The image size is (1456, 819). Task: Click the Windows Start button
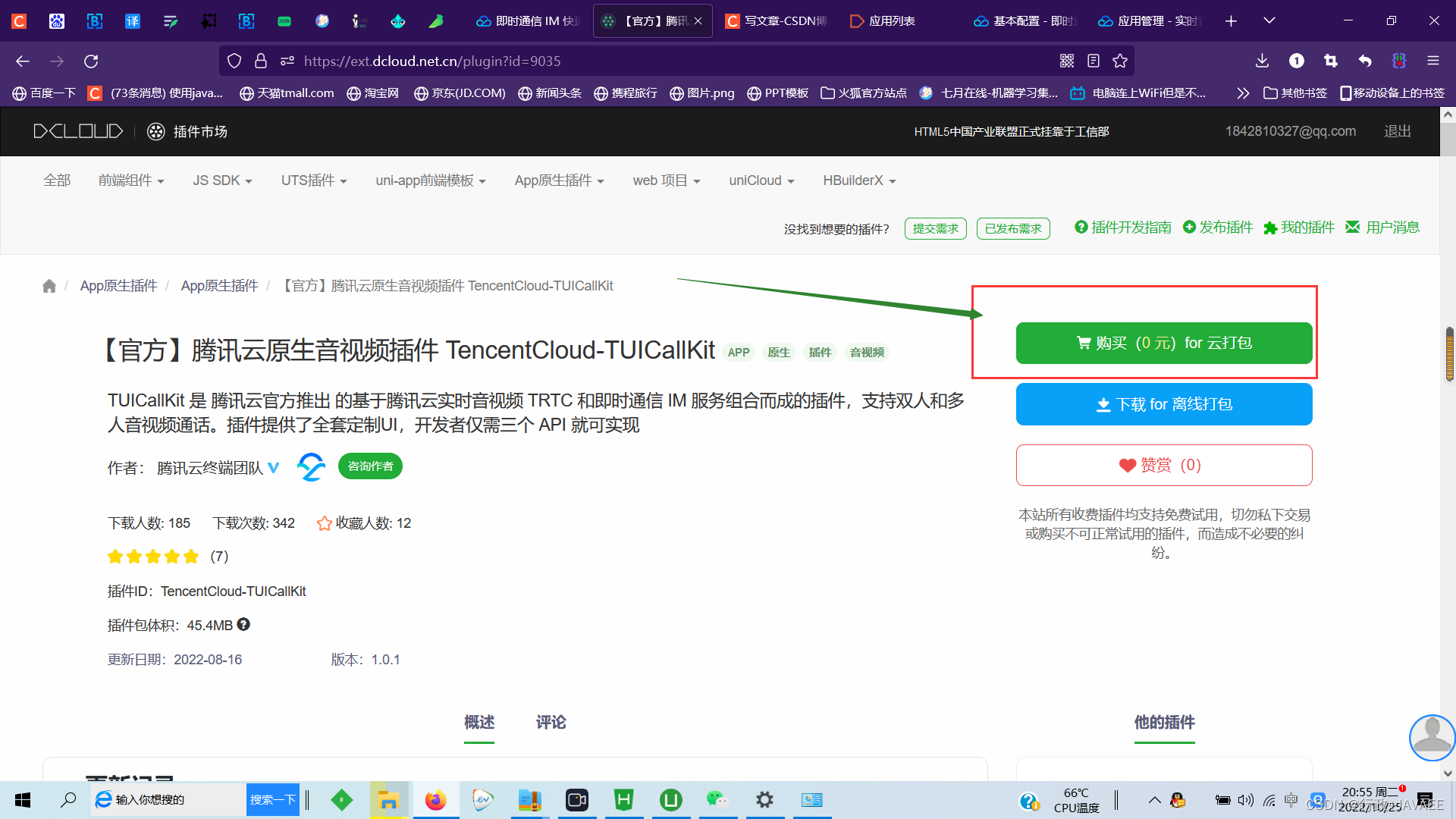click(x=23, y=800)
